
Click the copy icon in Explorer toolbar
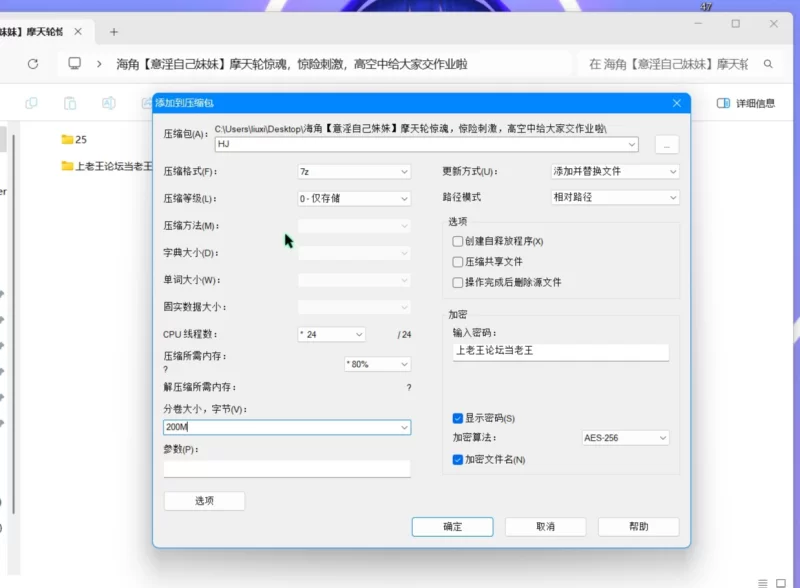point(31,103)
